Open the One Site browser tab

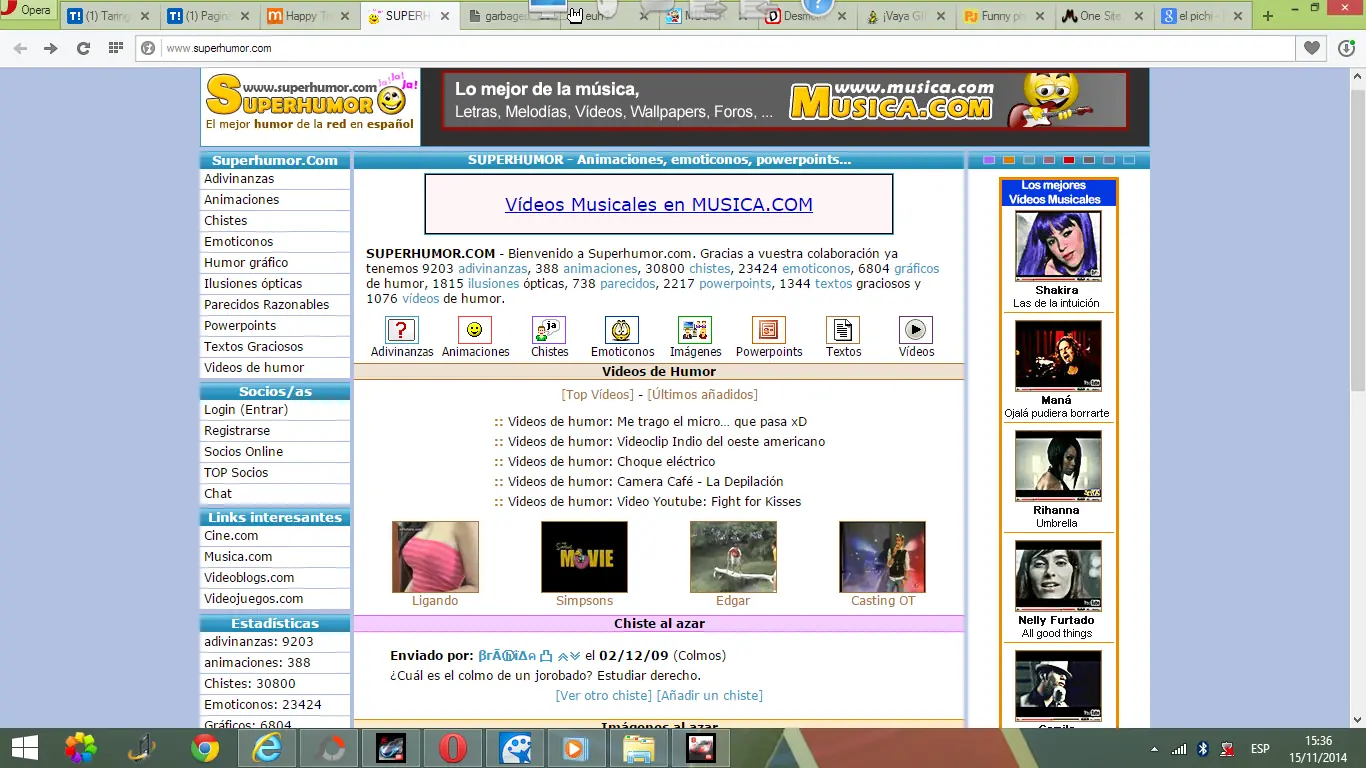tap(1106, 16)
